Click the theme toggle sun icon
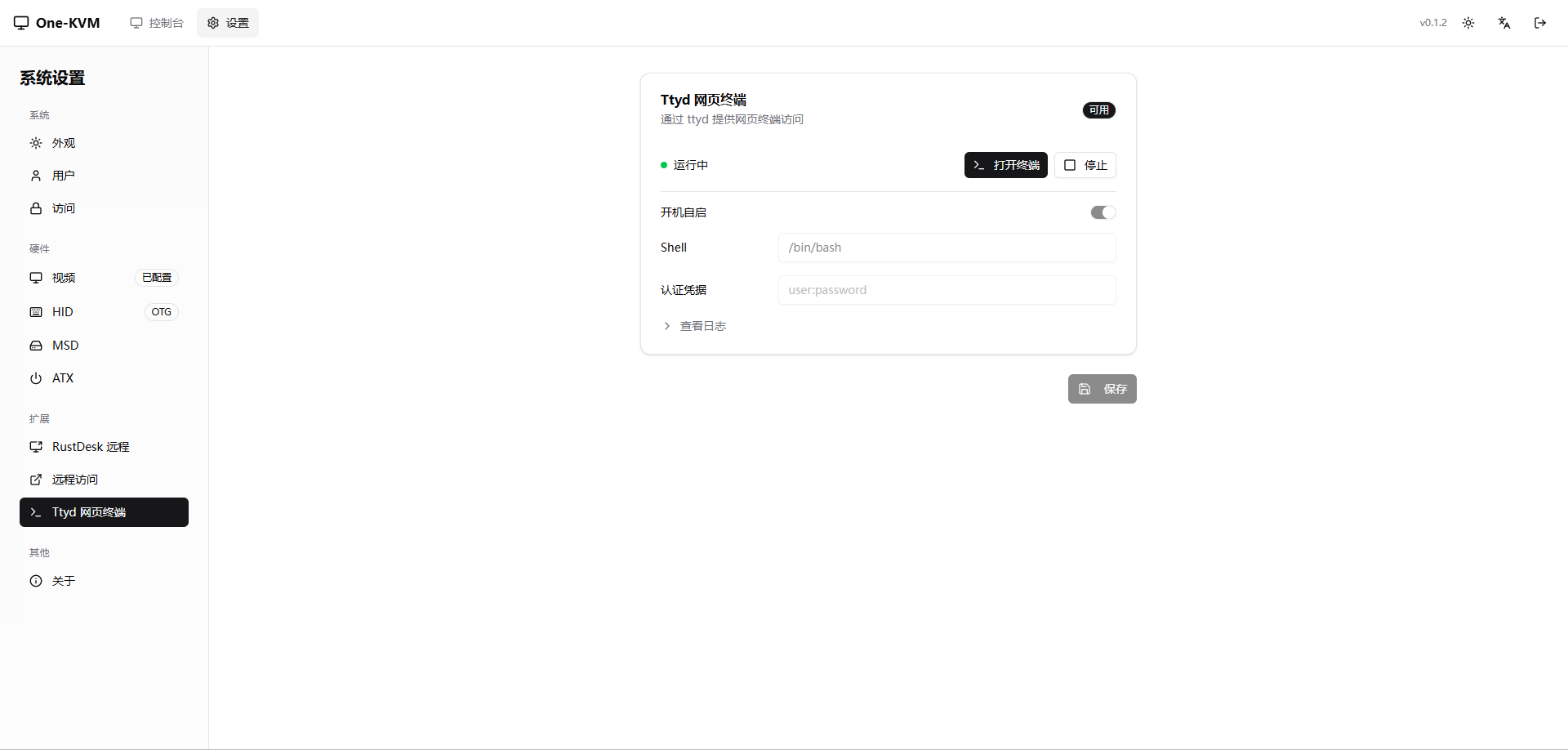The width and height of the screenshot is (1568, 750). click(x=1468, y=23)
